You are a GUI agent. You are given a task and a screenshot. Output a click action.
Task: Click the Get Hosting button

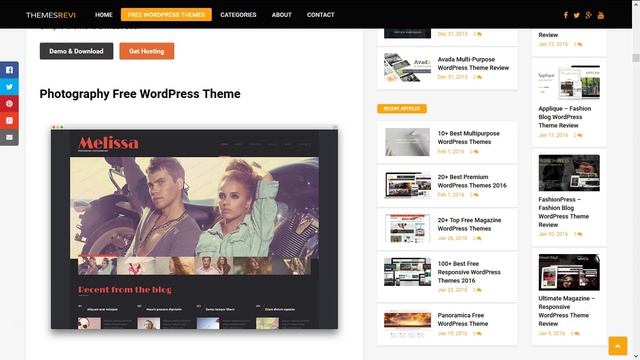147,51
